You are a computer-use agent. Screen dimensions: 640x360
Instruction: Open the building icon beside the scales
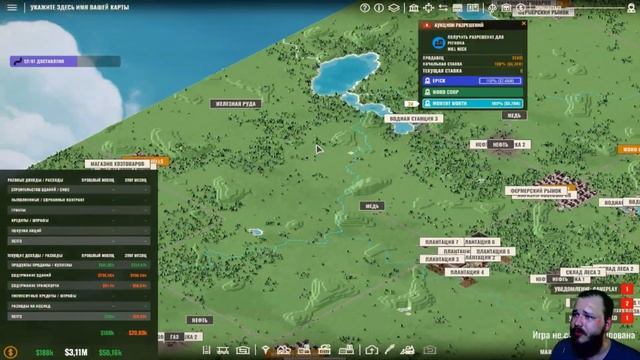506,8
